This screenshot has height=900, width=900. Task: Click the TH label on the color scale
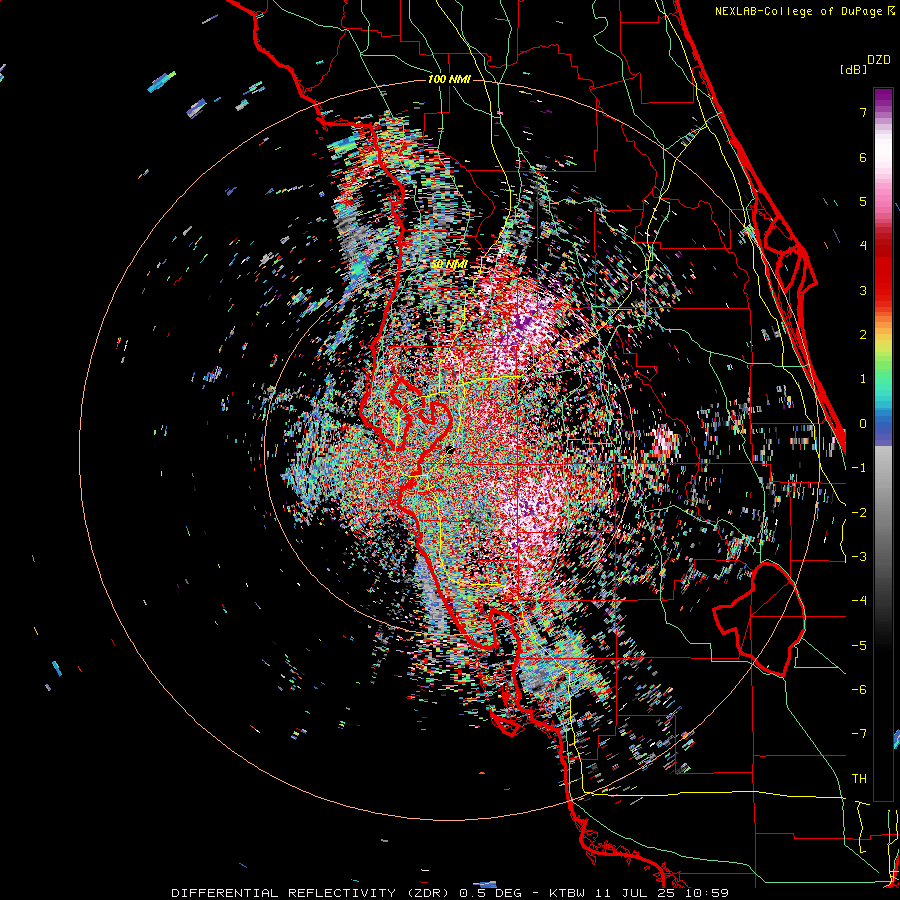point(859,778)
